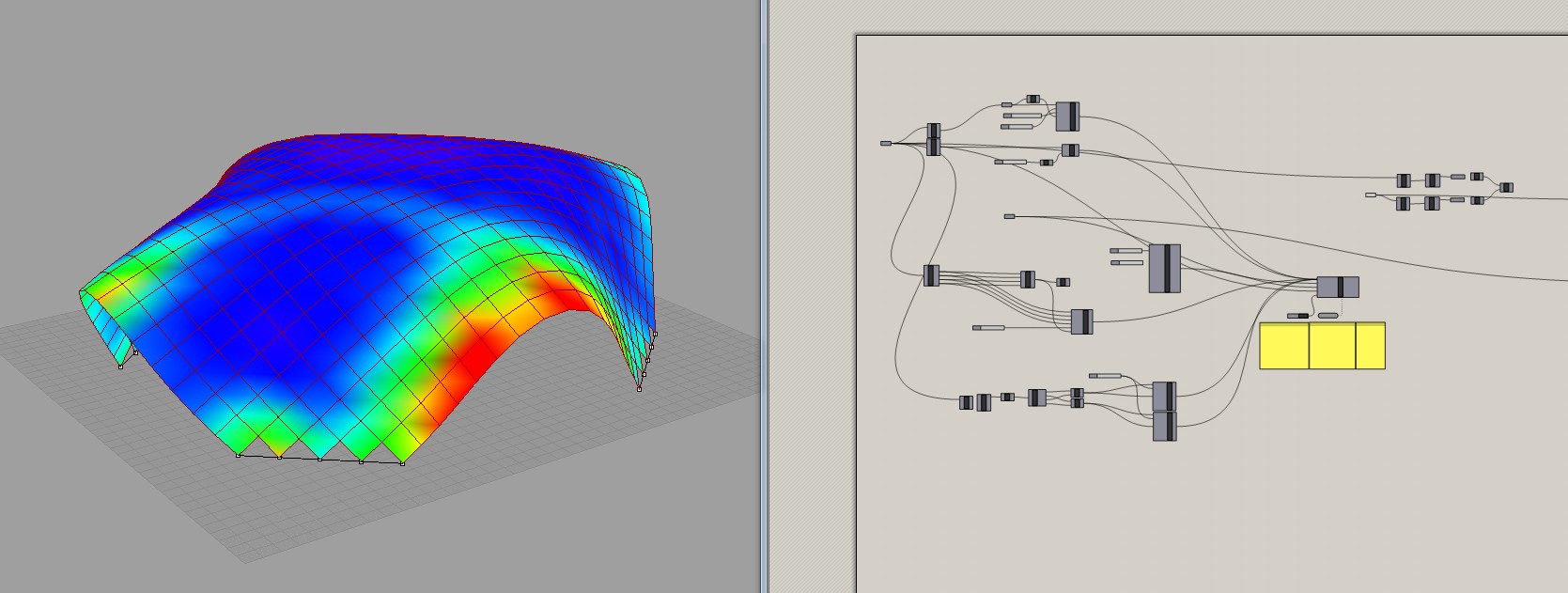
Task: Select lower component of top-left stacked pair
Action: pyautogui.click(x=934, y=147)
